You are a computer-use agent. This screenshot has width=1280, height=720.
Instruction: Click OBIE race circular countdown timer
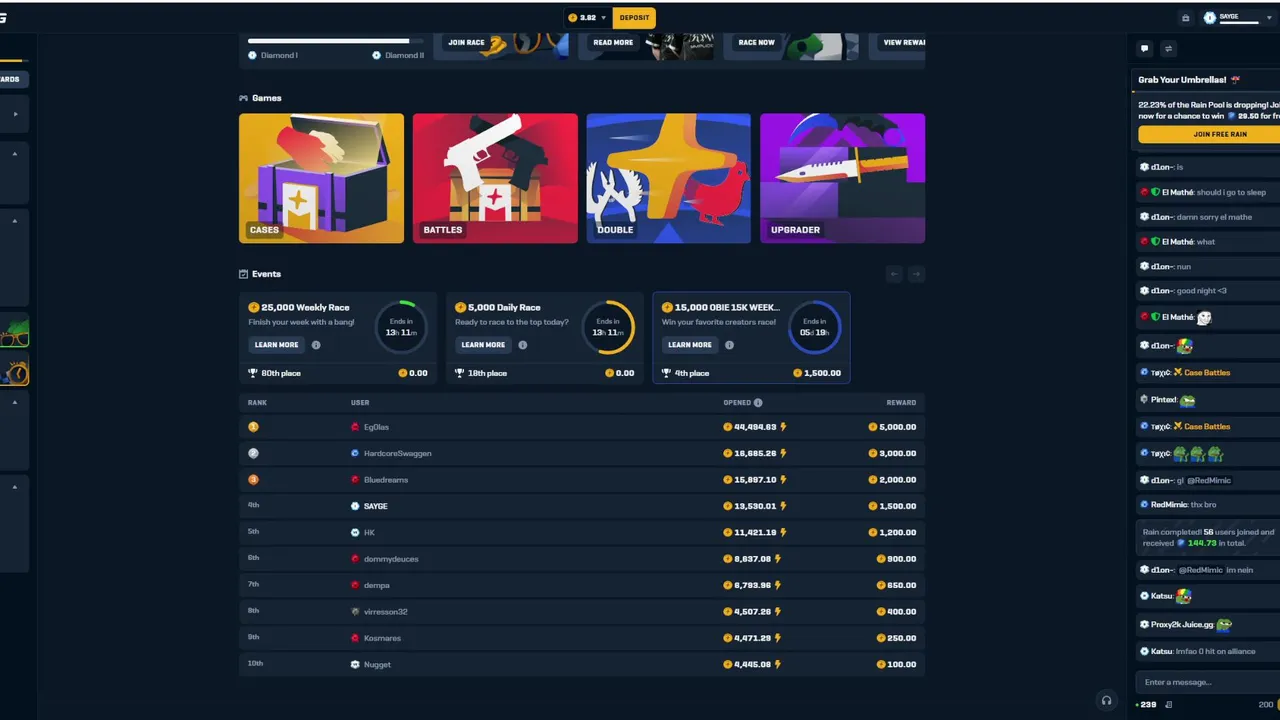(814, 327)
